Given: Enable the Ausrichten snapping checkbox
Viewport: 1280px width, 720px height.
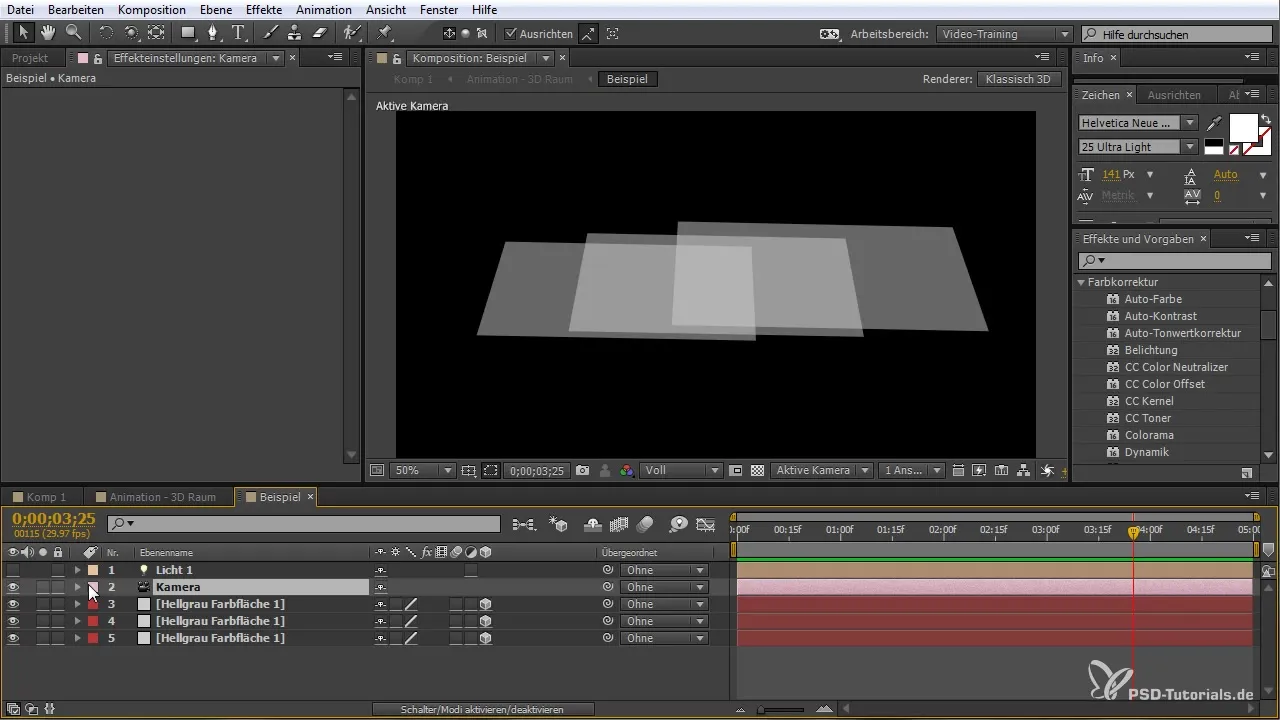Looking at the screenshot, I should [x=511, y=34].
